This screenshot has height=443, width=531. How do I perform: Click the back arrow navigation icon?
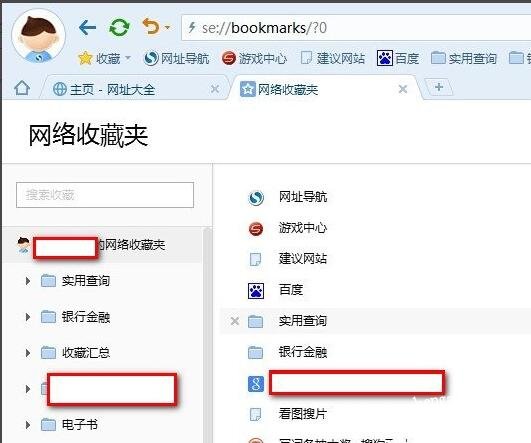[x=87, y=27]
